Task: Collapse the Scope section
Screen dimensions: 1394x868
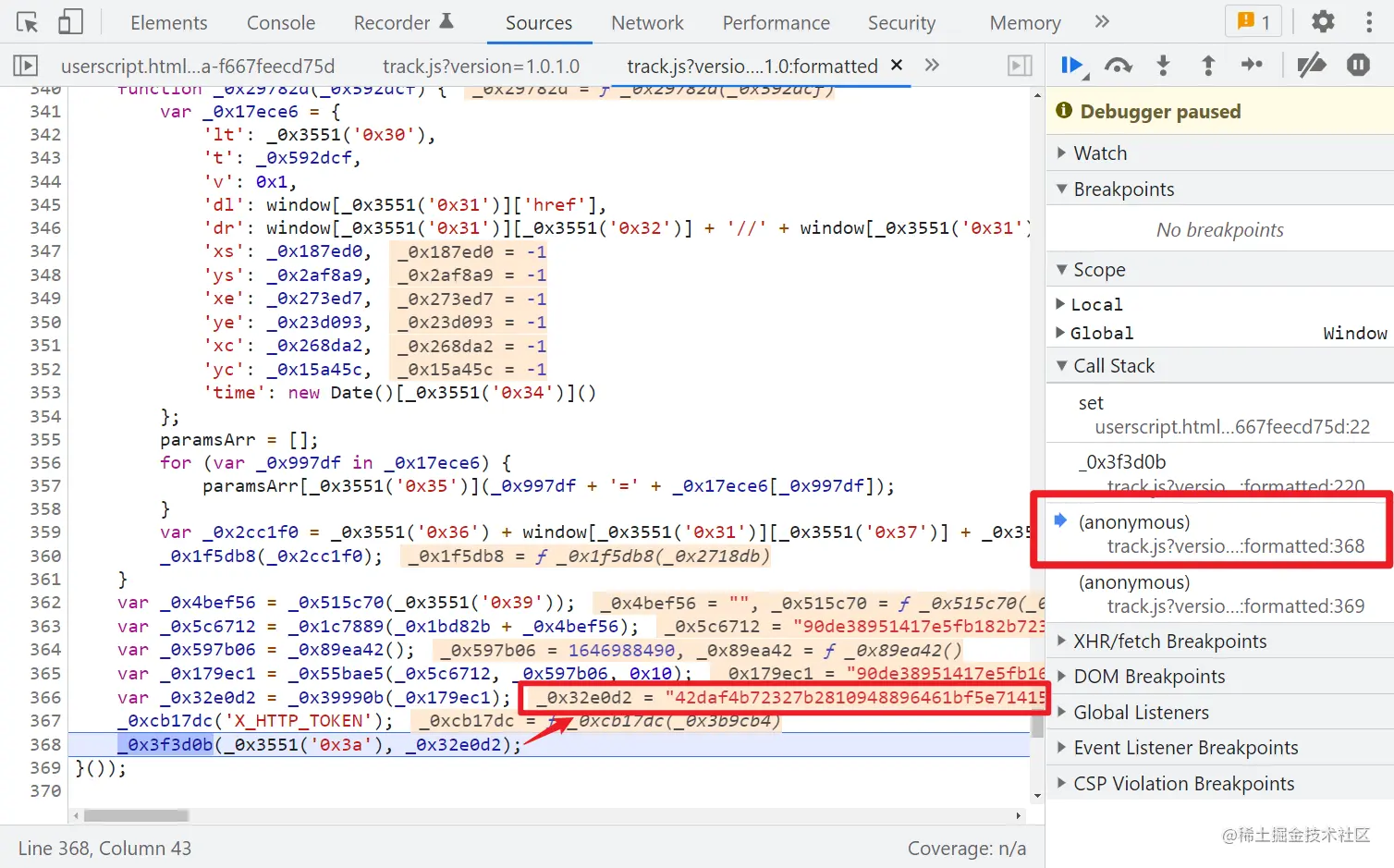Action: click(1220, 269)
